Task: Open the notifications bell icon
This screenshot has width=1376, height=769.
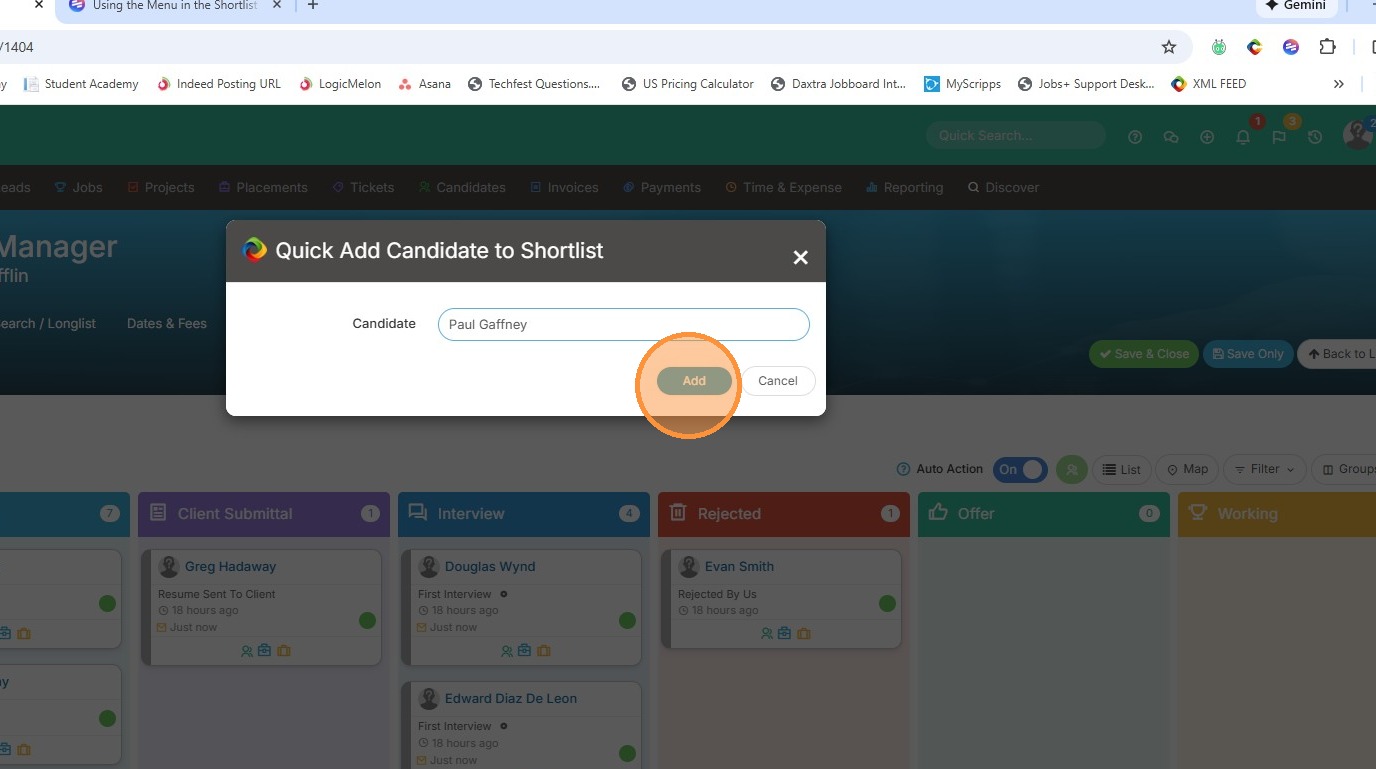Action: point(1243,137)
